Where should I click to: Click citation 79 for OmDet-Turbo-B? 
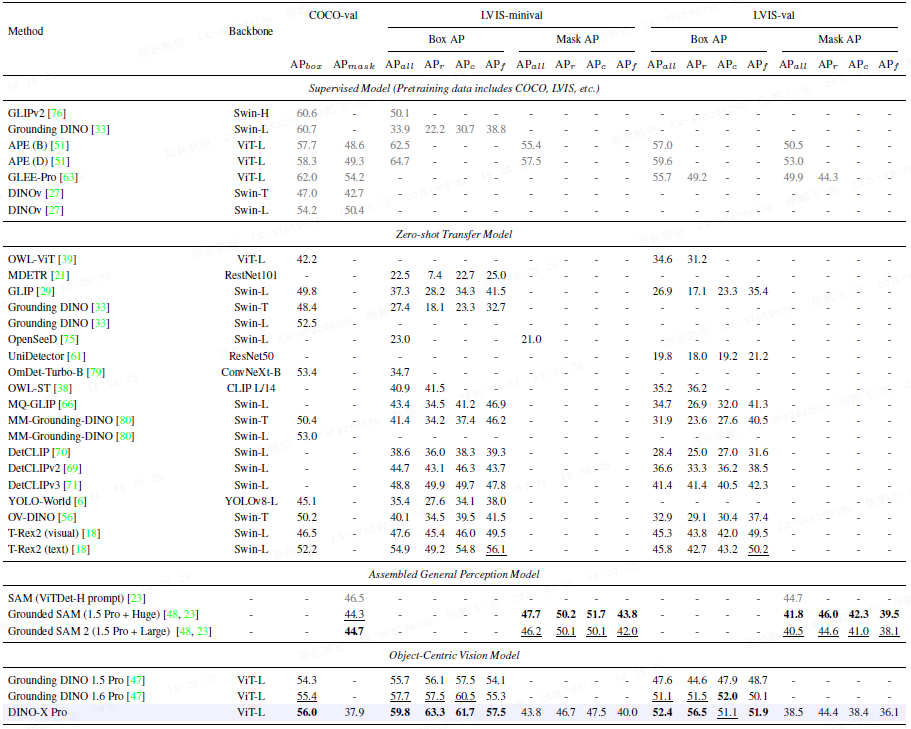click(95, 372)
